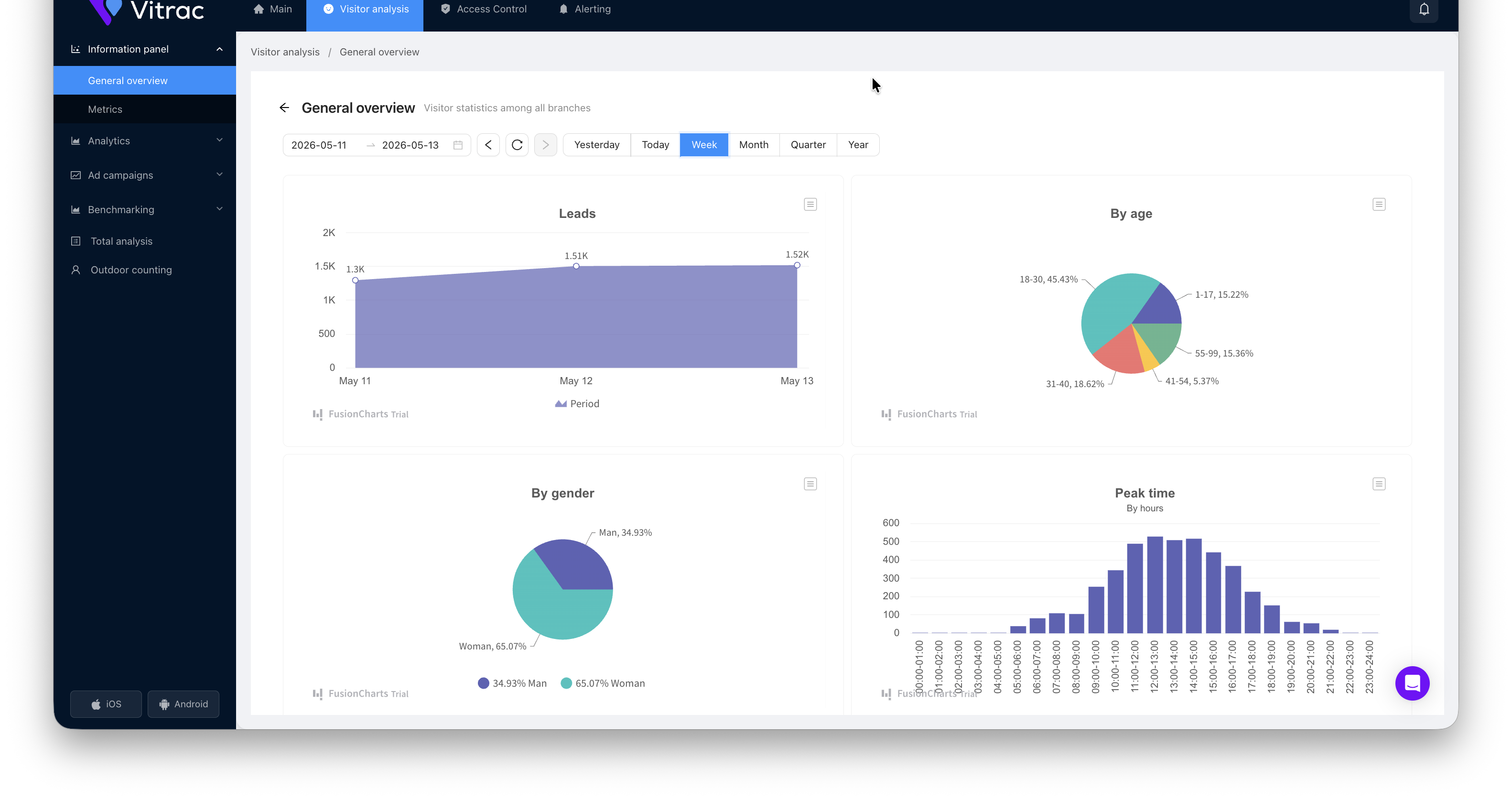Click the Analytics sidebar icon
This screenshot has width=1512, height=800.
point(75,141)
